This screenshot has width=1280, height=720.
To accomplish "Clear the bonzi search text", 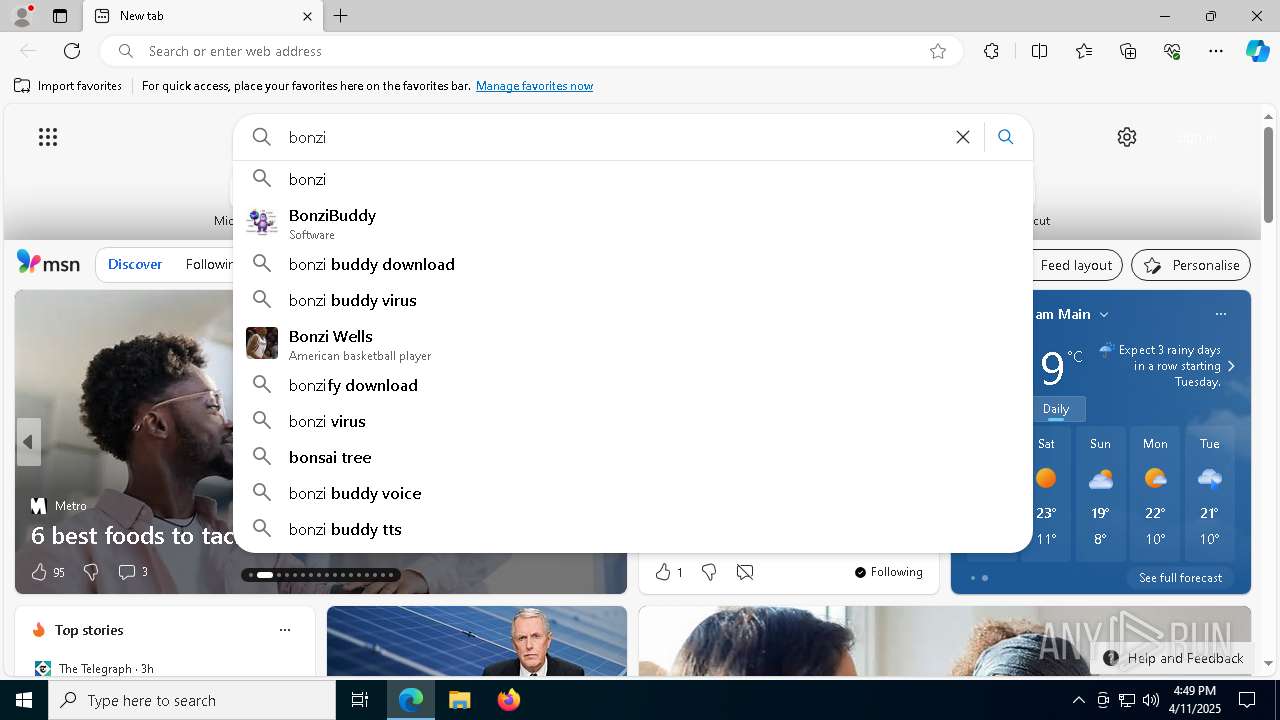I will (x=963, y=137).
